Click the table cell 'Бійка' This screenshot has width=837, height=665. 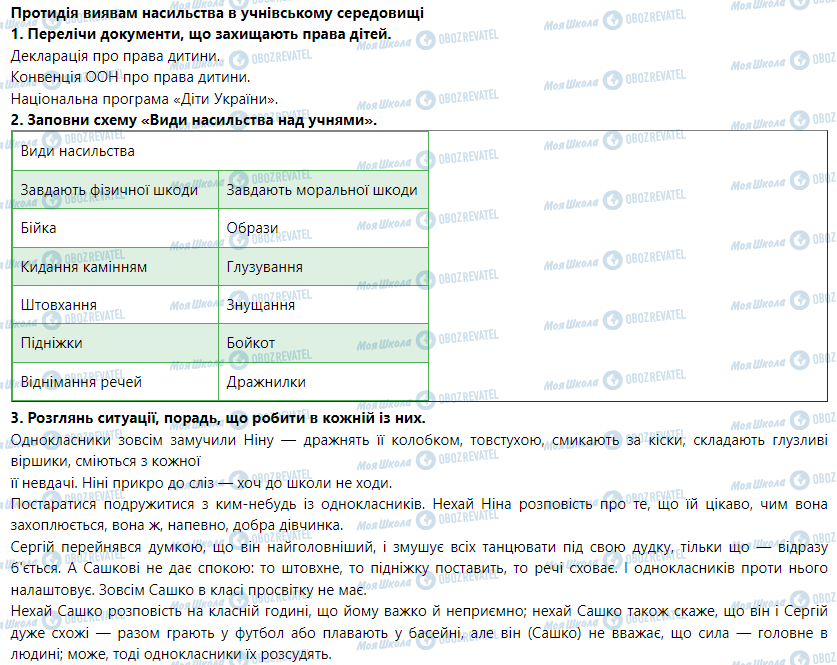39,228
